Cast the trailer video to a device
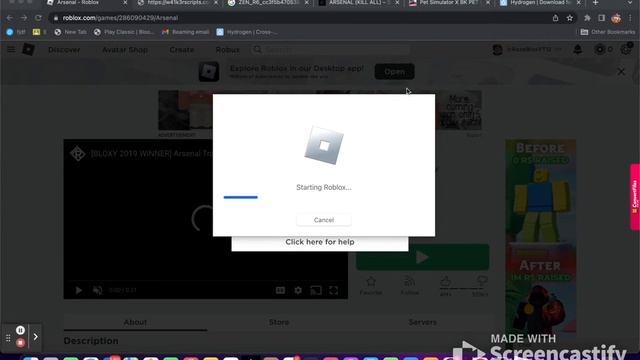Image resolution: width=640 pixels, height=360 pixels. click(316, 290)
